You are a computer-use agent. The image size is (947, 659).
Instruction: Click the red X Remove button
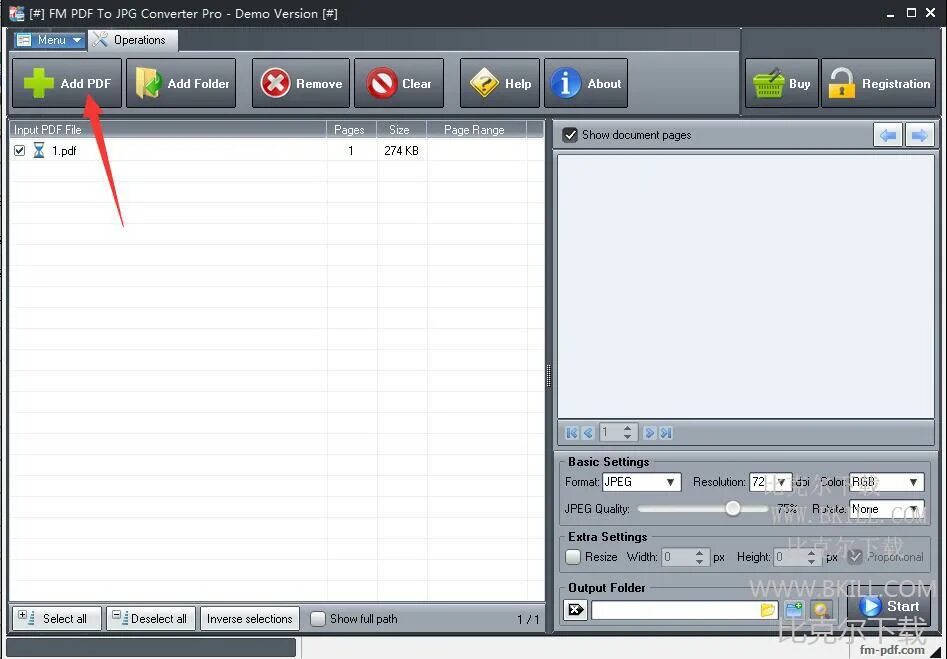coord(301,83)
